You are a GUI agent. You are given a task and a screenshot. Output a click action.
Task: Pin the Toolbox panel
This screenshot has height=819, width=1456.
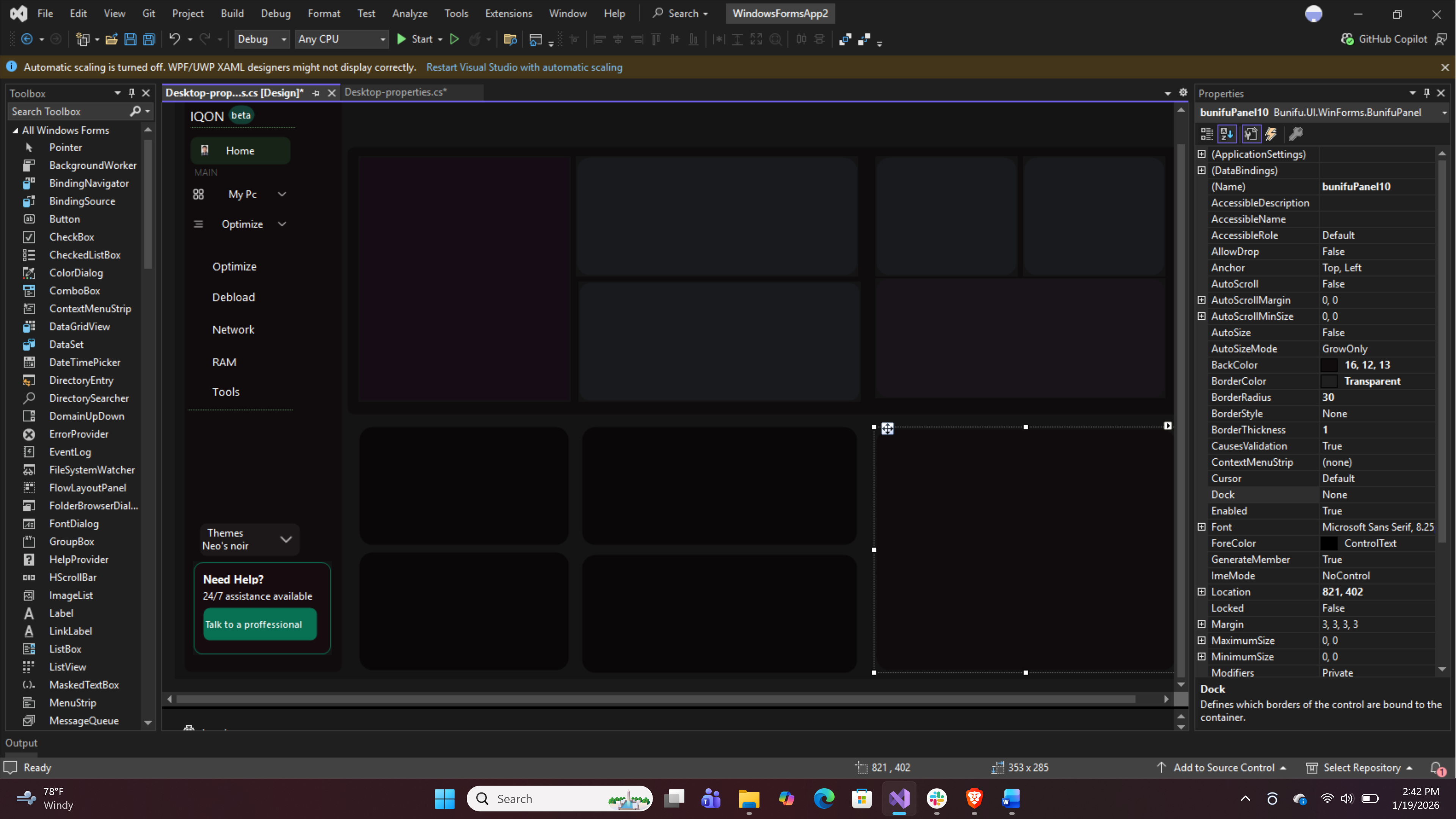(x=132, y=93)
